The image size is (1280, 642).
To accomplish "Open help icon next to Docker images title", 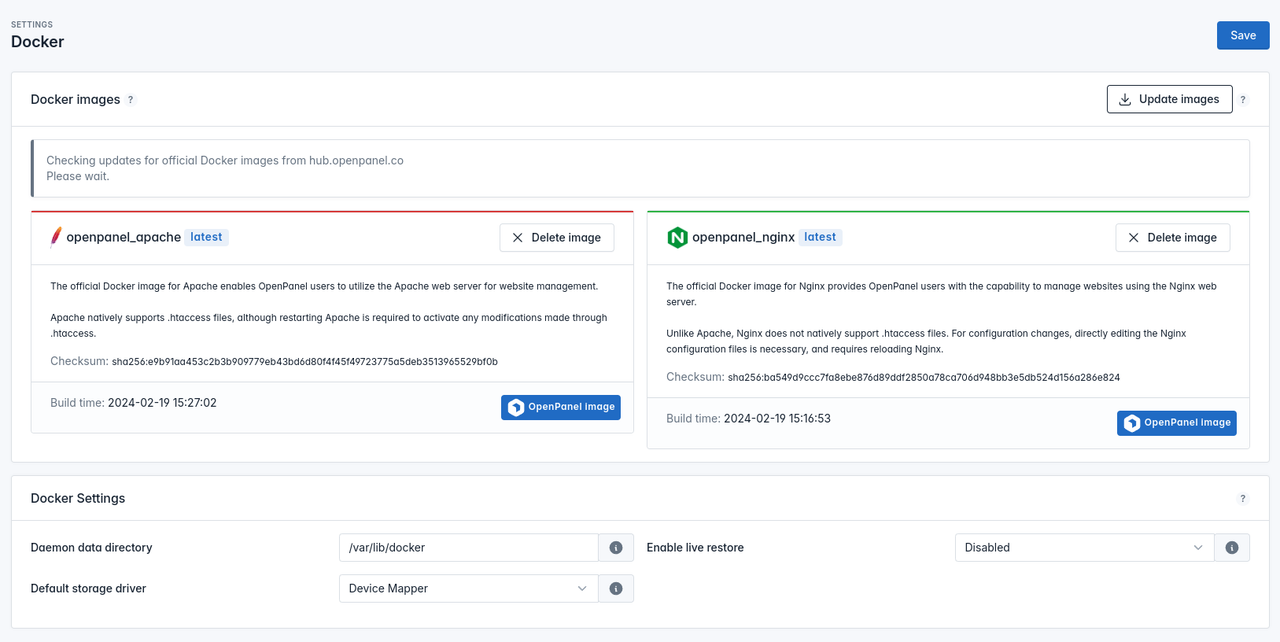I will [x=130, y=100].
